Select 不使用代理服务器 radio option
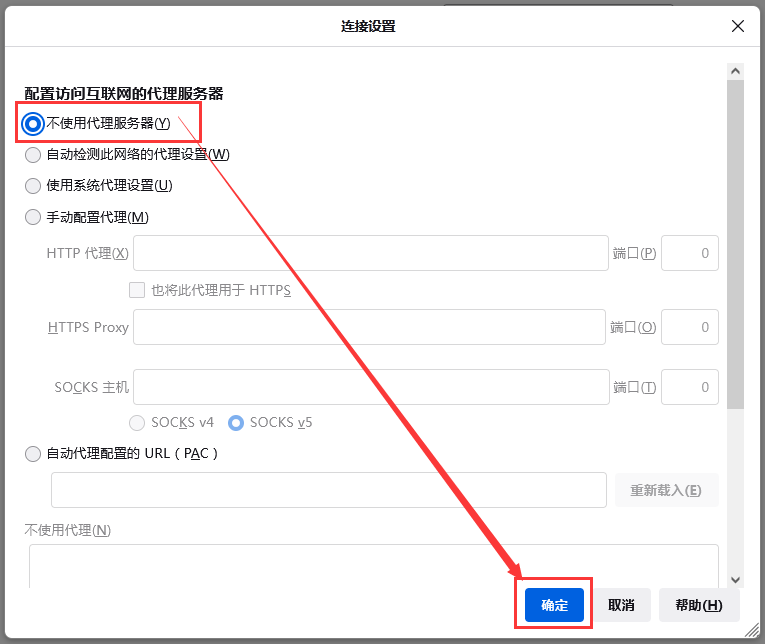 (x=33, y=124)
